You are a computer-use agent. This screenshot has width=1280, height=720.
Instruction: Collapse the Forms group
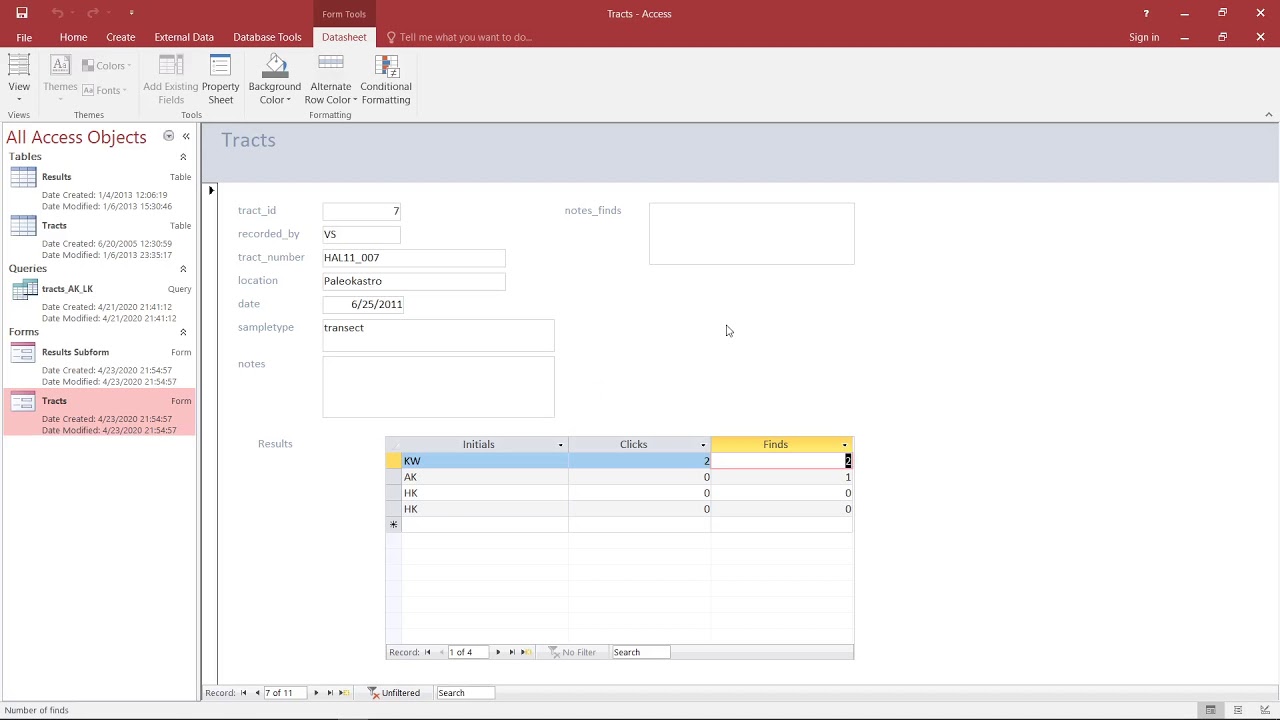[x=183, y=332]
